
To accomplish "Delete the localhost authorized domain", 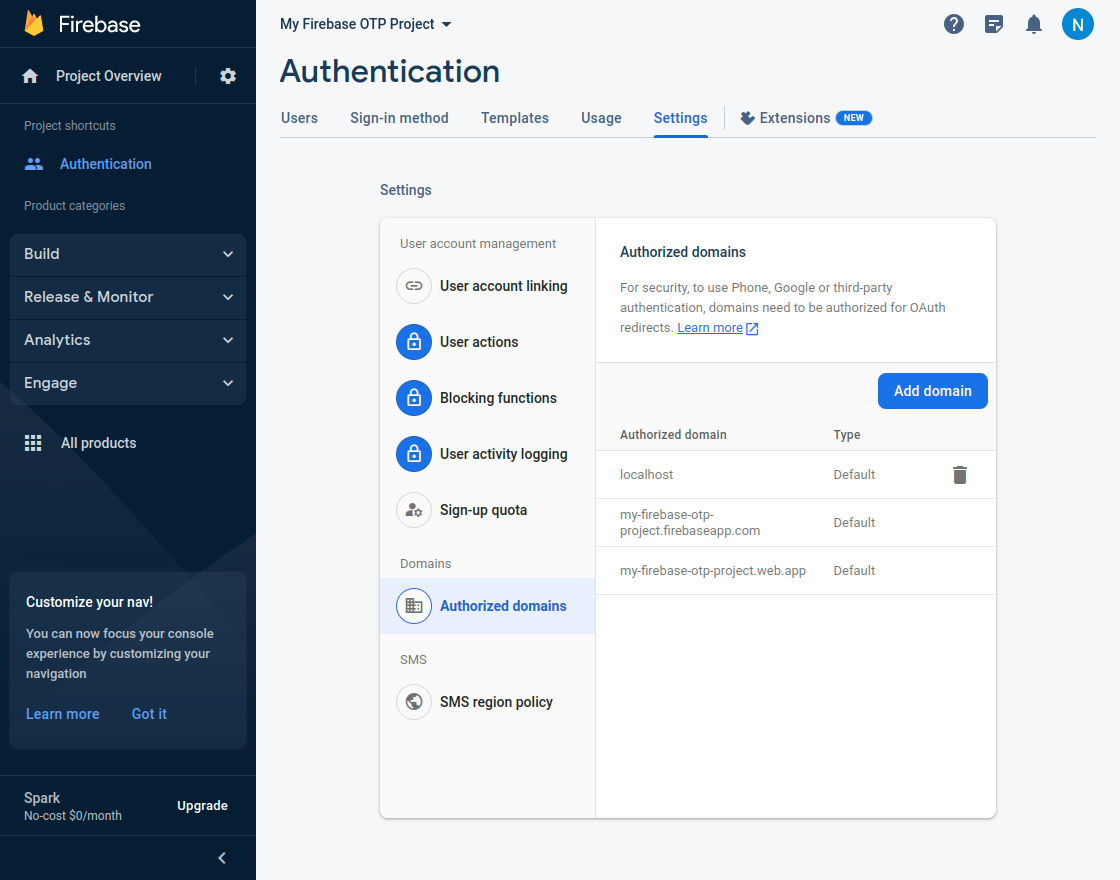I will point(960,474).
